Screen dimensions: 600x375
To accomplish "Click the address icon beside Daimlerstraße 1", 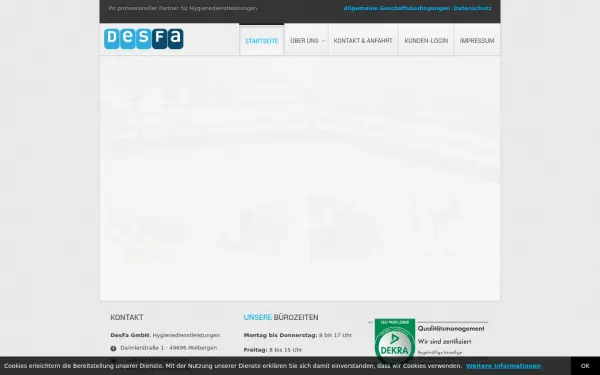I will point(113,348).
